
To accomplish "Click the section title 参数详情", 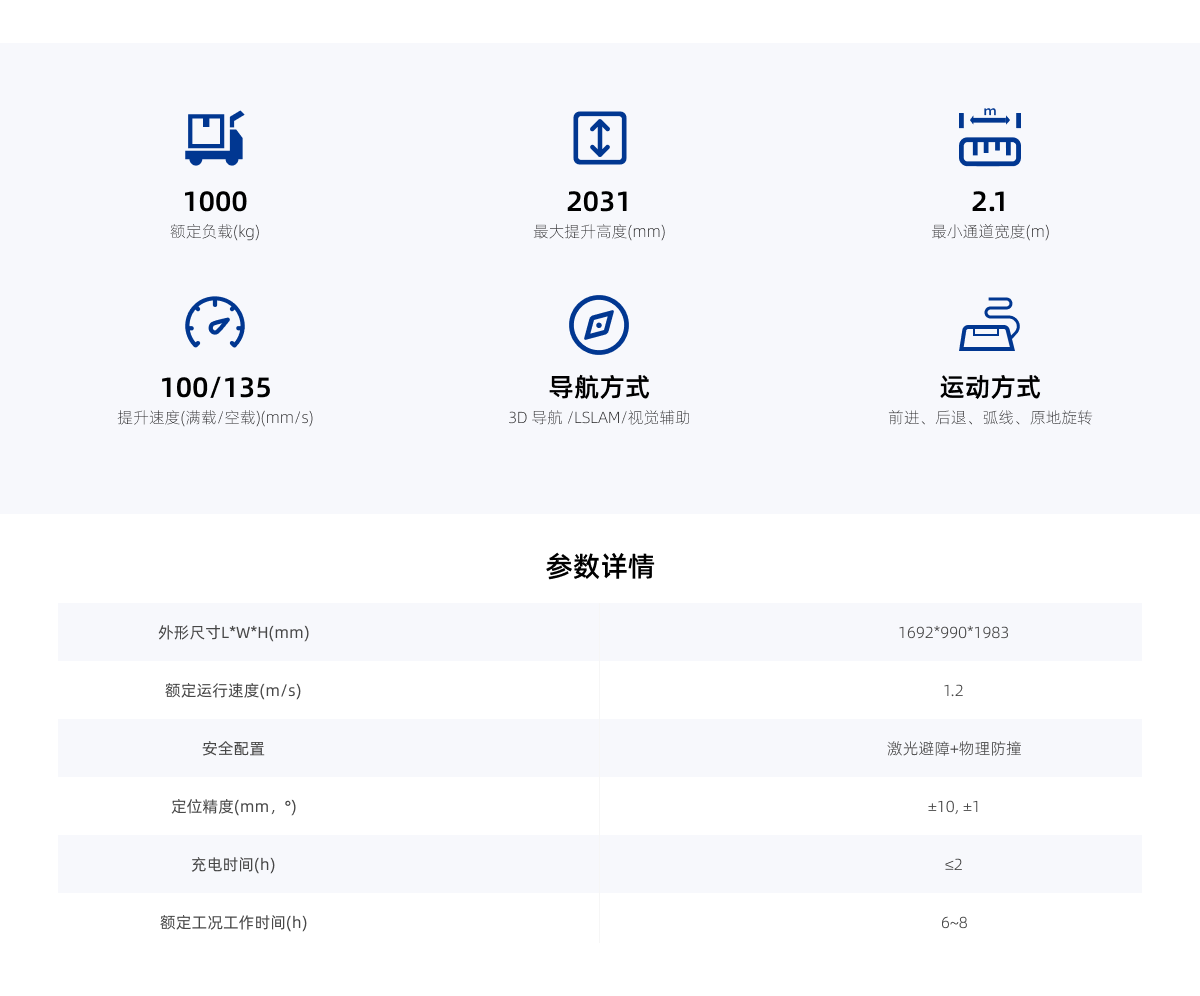I will [x=600, y=567].
